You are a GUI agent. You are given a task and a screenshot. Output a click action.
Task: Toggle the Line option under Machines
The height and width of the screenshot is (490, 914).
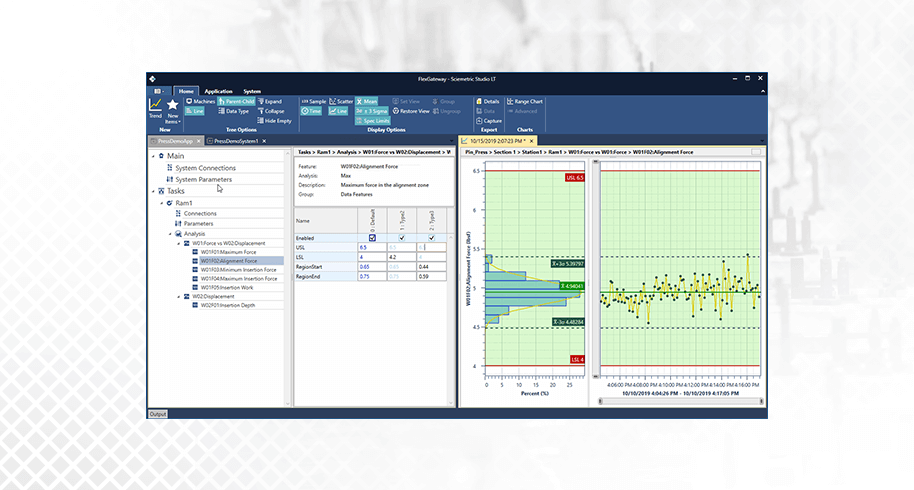pos(195,111)
